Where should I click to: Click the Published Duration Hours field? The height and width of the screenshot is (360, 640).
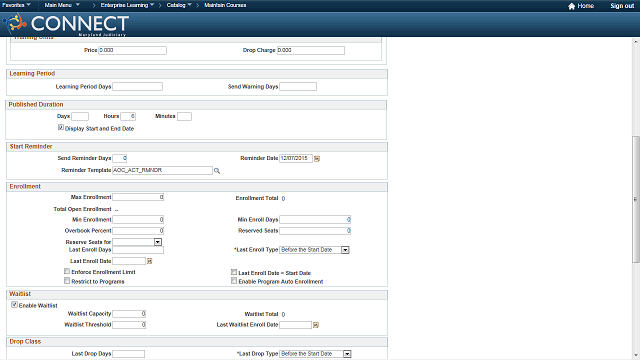128,116
